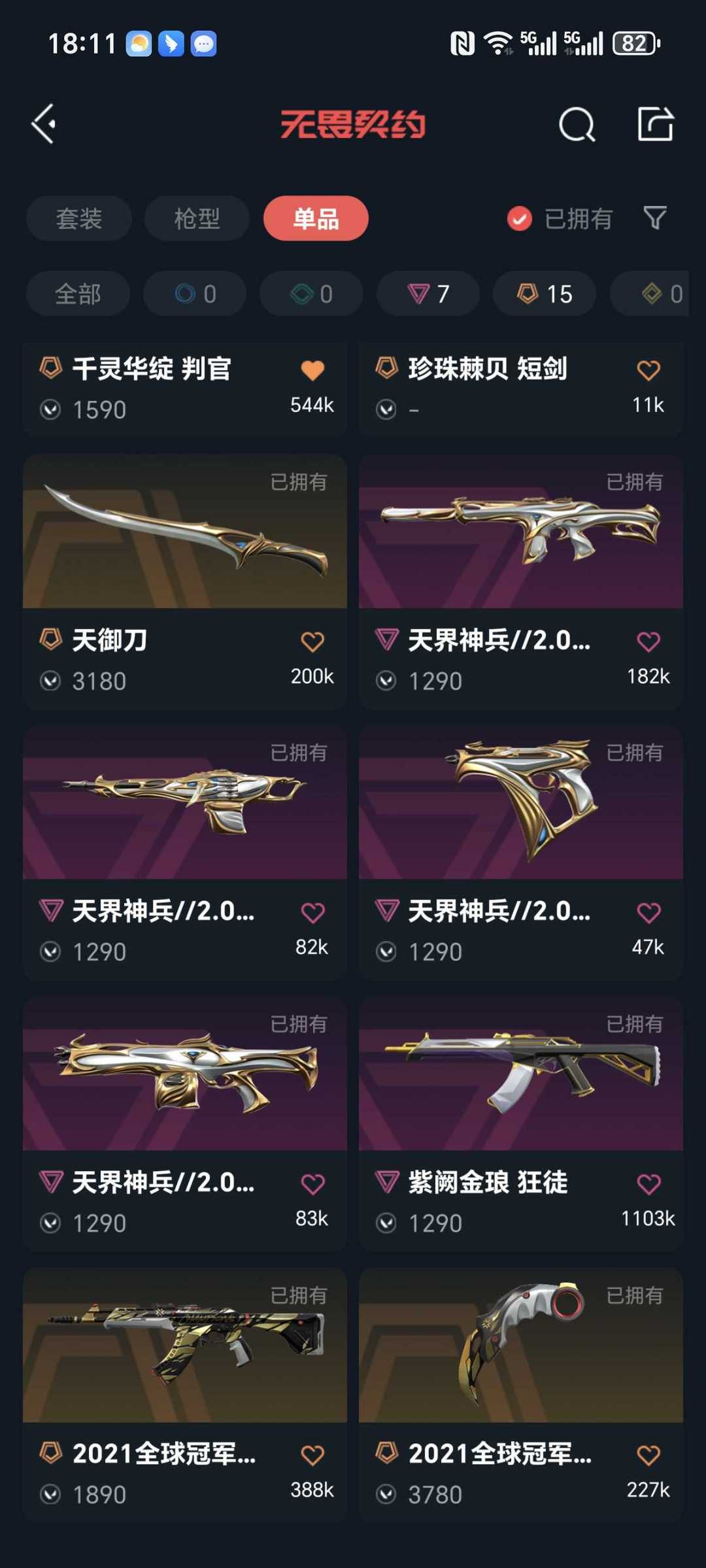The width and height of the screenshot is (706, 1568).
Task: Select the 单品 tab
Action: click(x=316, y=218)
